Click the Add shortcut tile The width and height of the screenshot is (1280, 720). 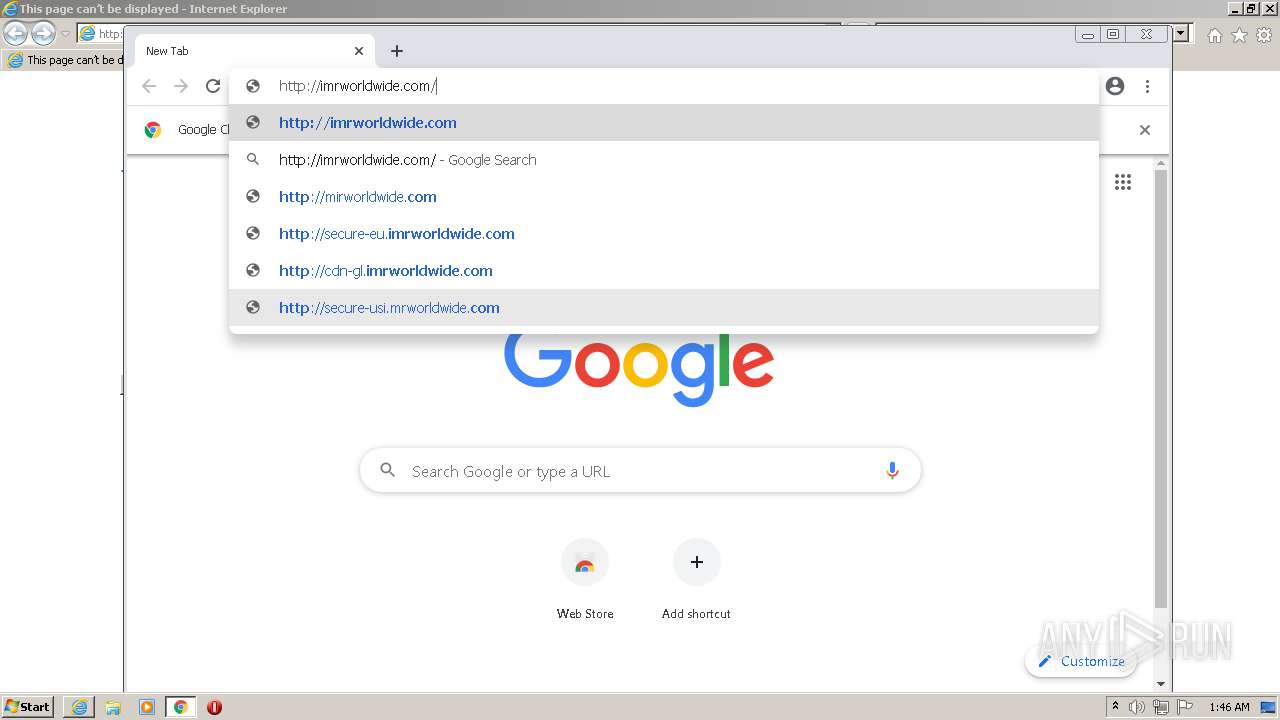696,578
